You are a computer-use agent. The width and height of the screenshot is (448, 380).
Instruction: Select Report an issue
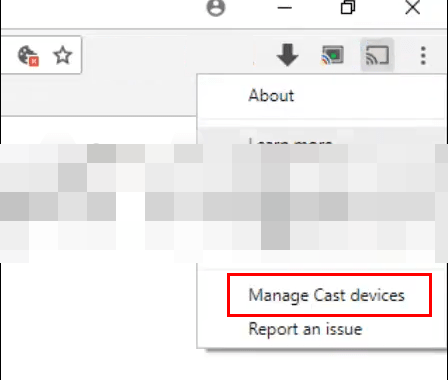pos(305,329)
